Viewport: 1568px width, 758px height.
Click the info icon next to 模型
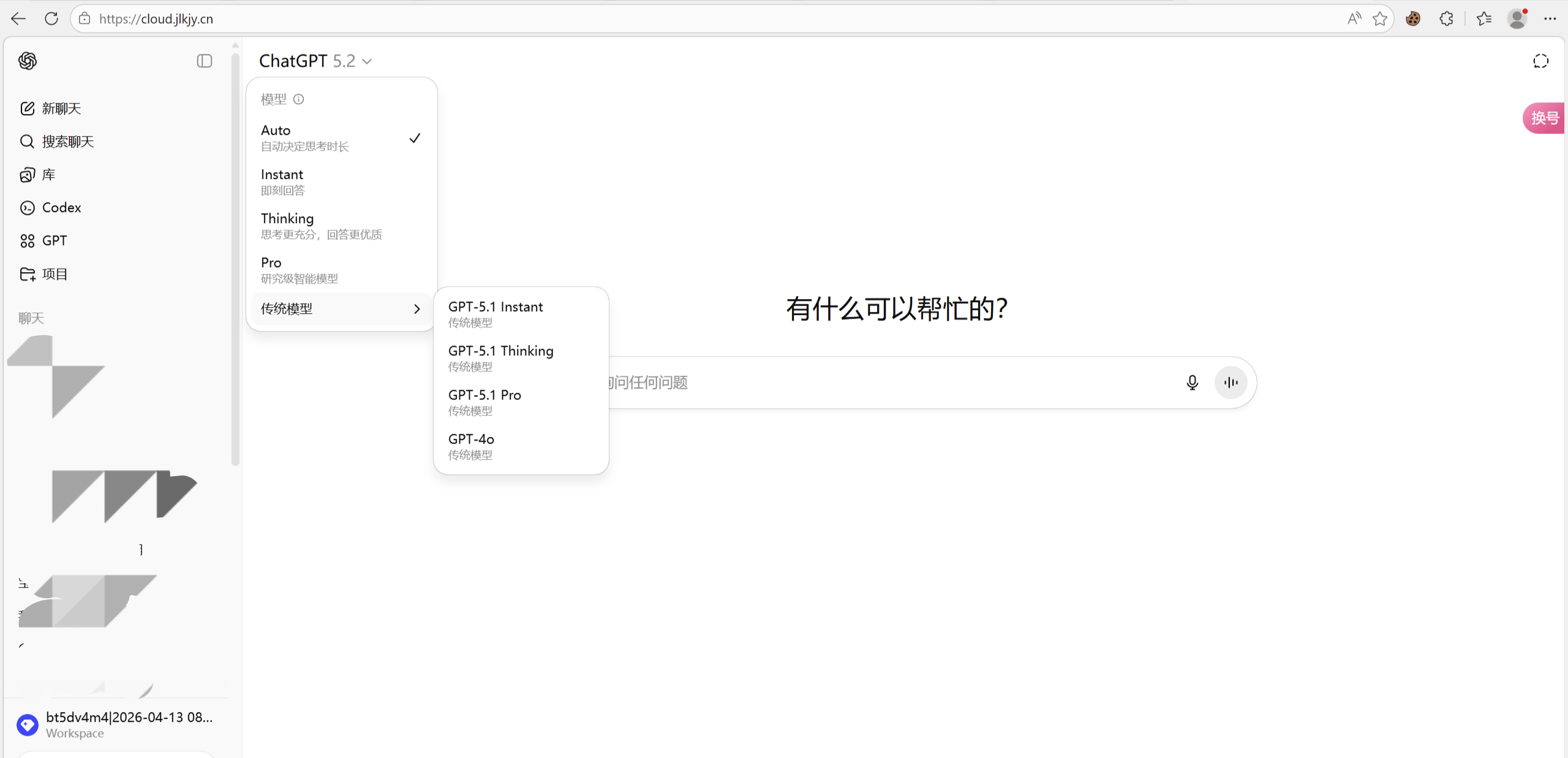[298, 99]
